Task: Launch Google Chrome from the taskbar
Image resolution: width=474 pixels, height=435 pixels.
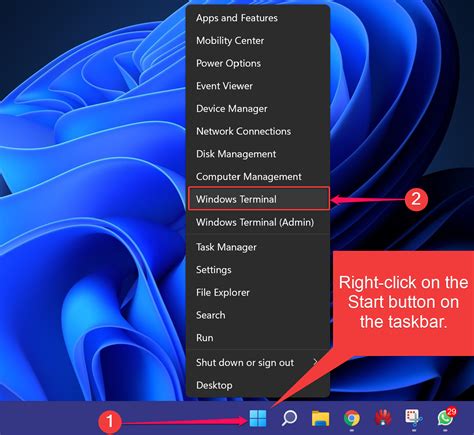Action: pos(351,418)
